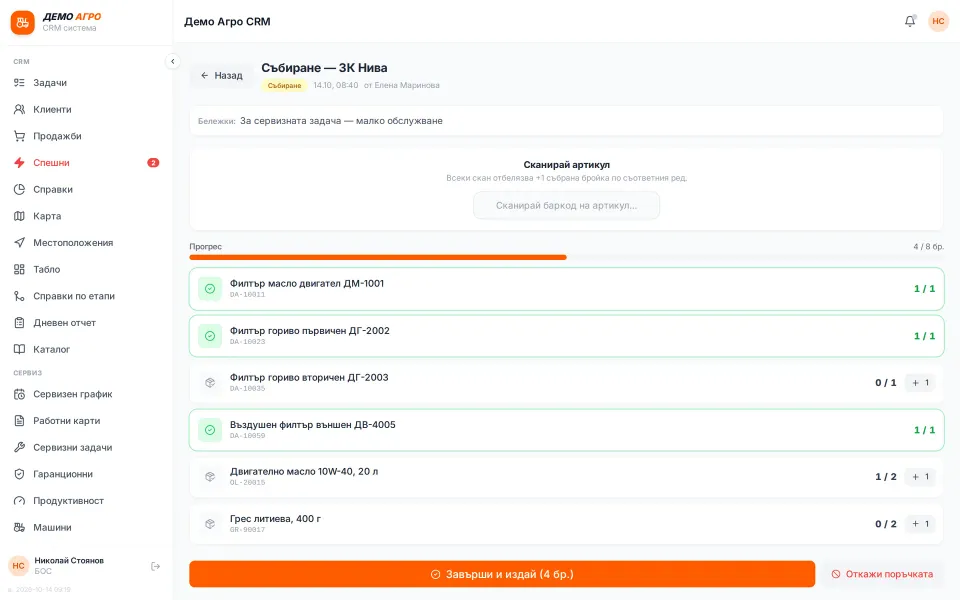Go back with the Назад button
This screenshot has height=600, width=960.
(x=222, y=75)
